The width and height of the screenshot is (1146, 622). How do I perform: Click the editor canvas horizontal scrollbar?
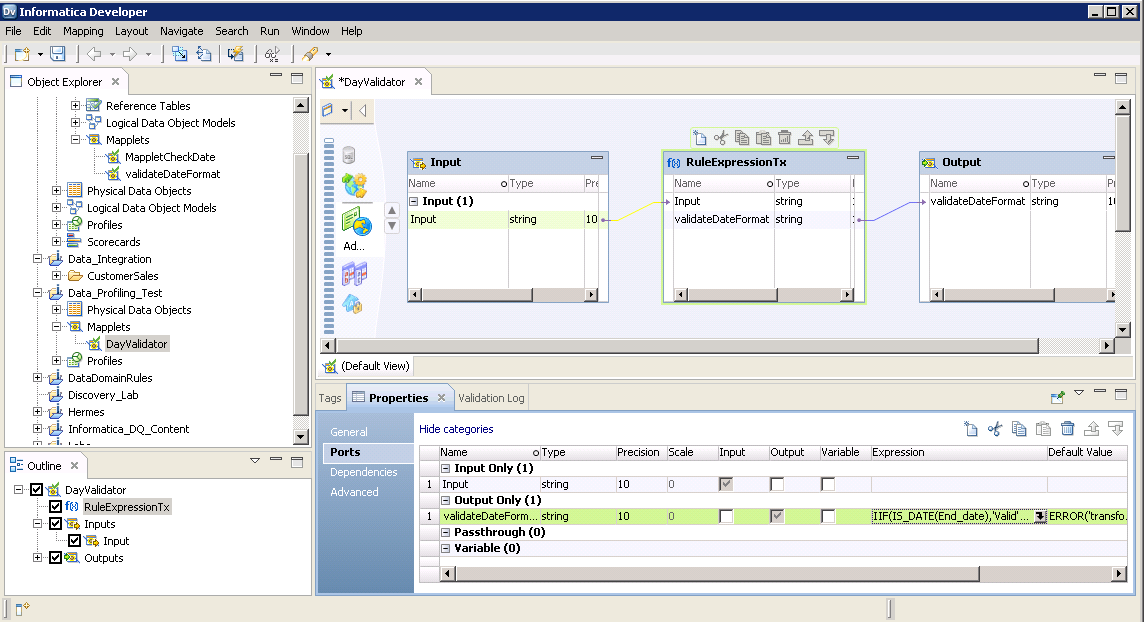(x=686, y=346)
